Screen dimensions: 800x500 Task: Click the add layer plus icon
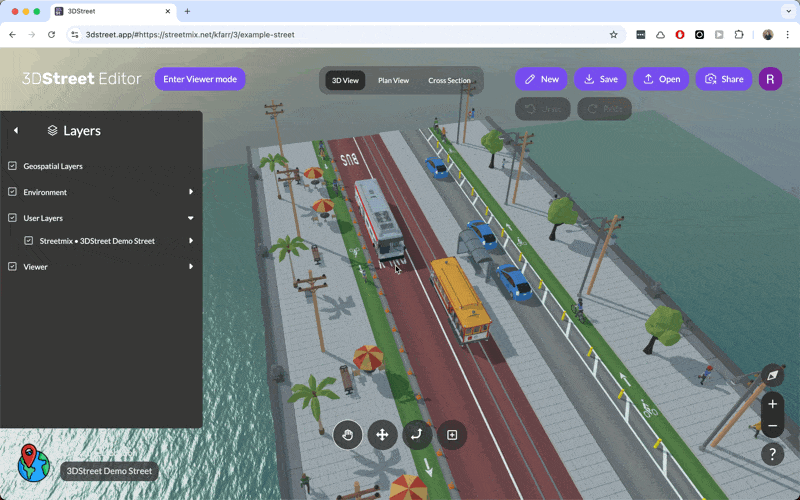click(x=452, y=434)
